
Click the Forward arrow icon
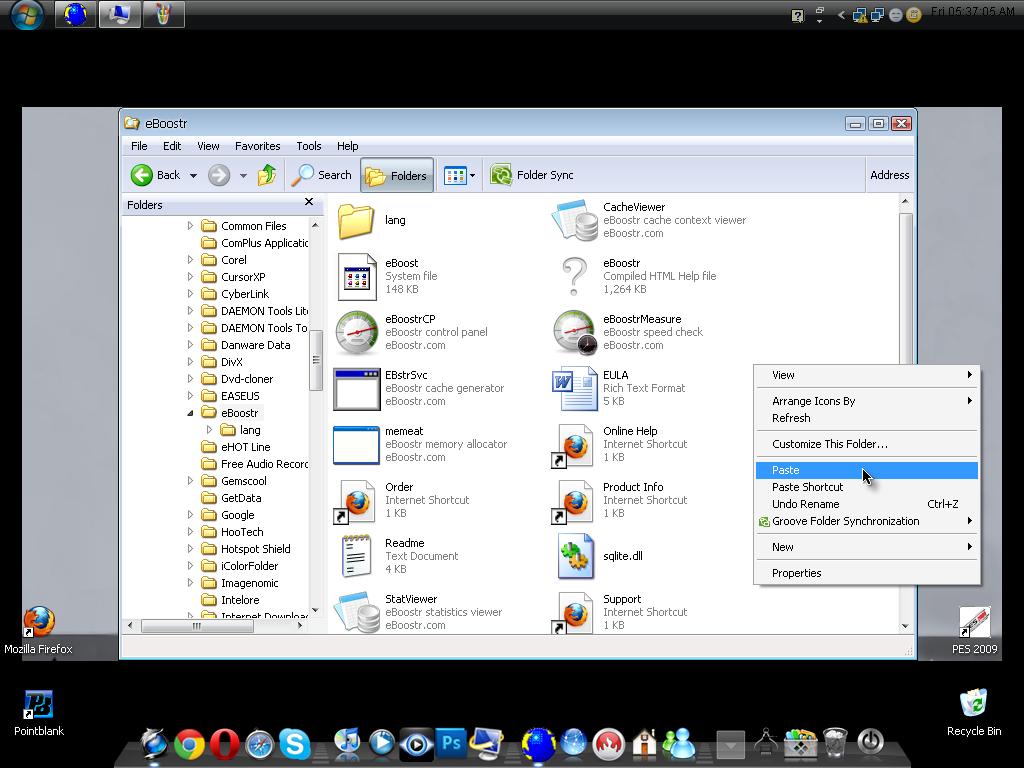[219, 175]
